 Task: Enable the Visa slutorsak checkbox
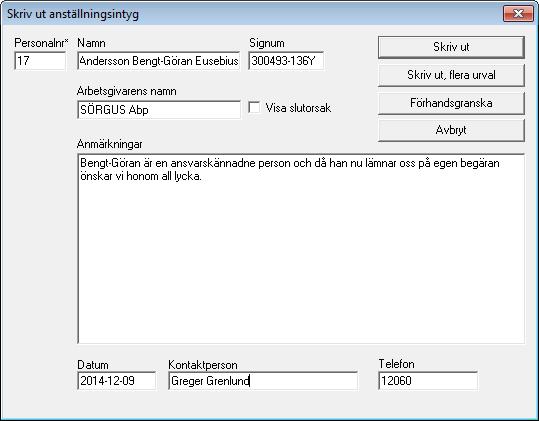tap(254, 107)
